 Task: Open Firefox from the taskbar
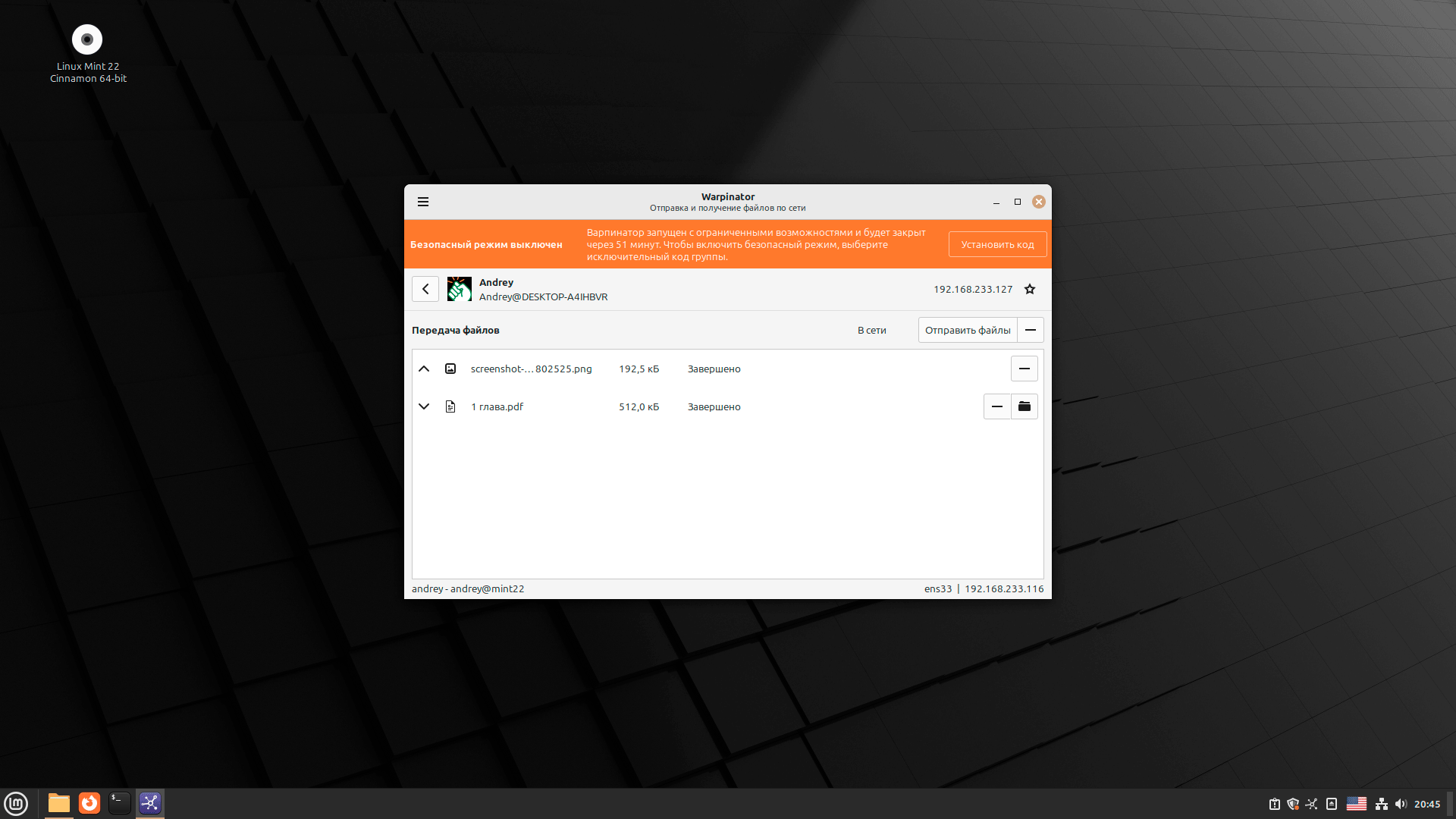89,803
